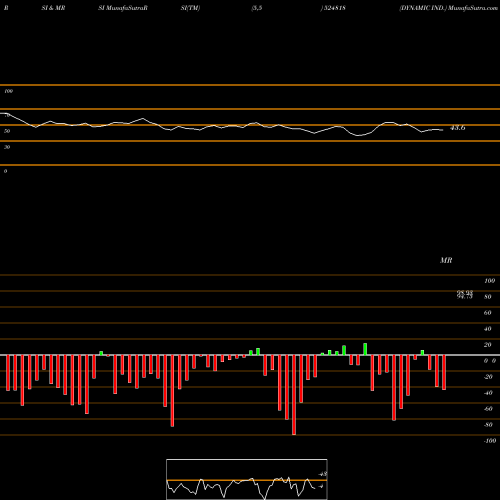
Task: Click the "SI & MR" text in the header
Action: point(53,8)
